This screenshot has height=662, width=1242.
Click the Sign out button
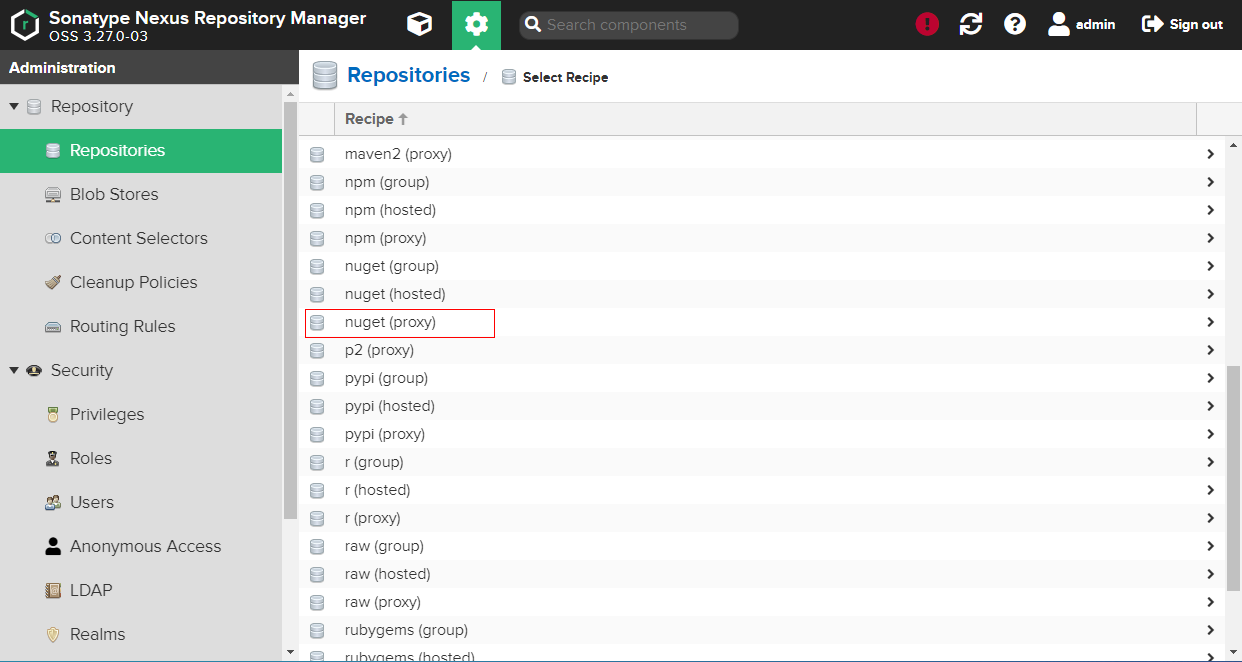[1182, 24]
